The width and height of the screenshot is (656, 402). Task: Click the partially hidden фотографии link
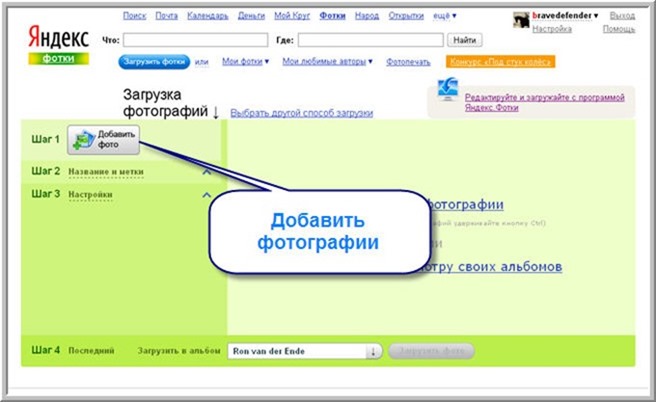(465, 205)
